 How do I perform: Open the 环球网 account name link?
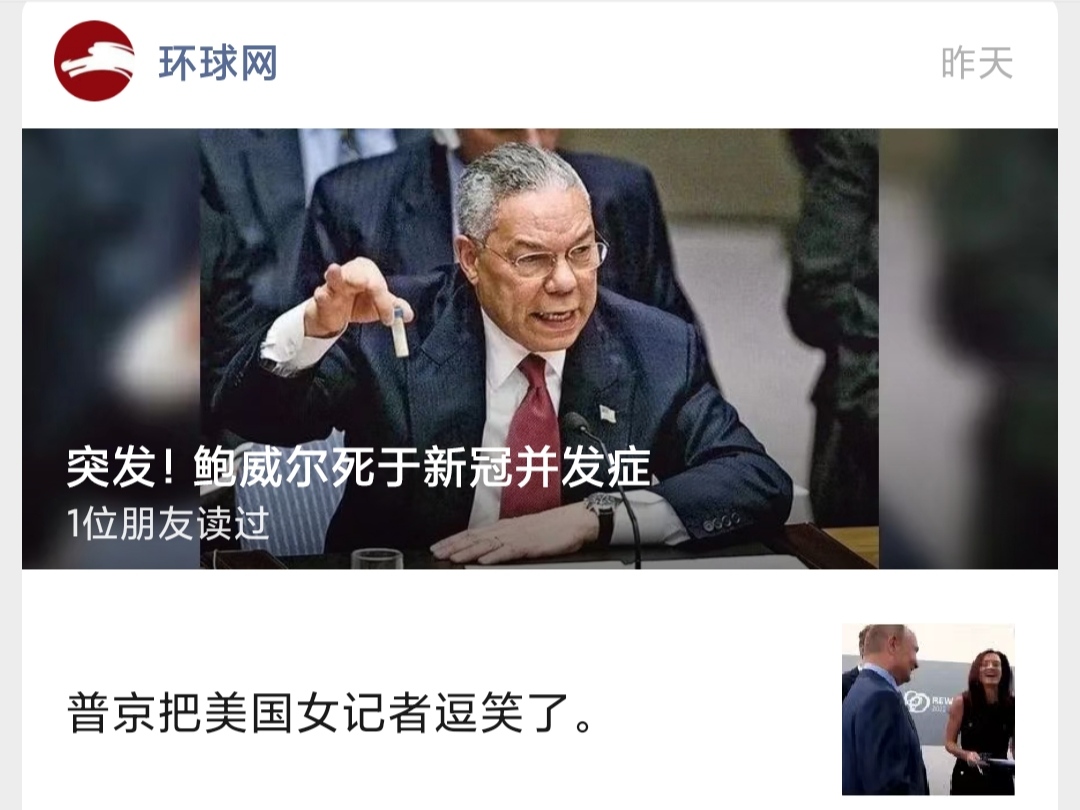coord(218,63)
